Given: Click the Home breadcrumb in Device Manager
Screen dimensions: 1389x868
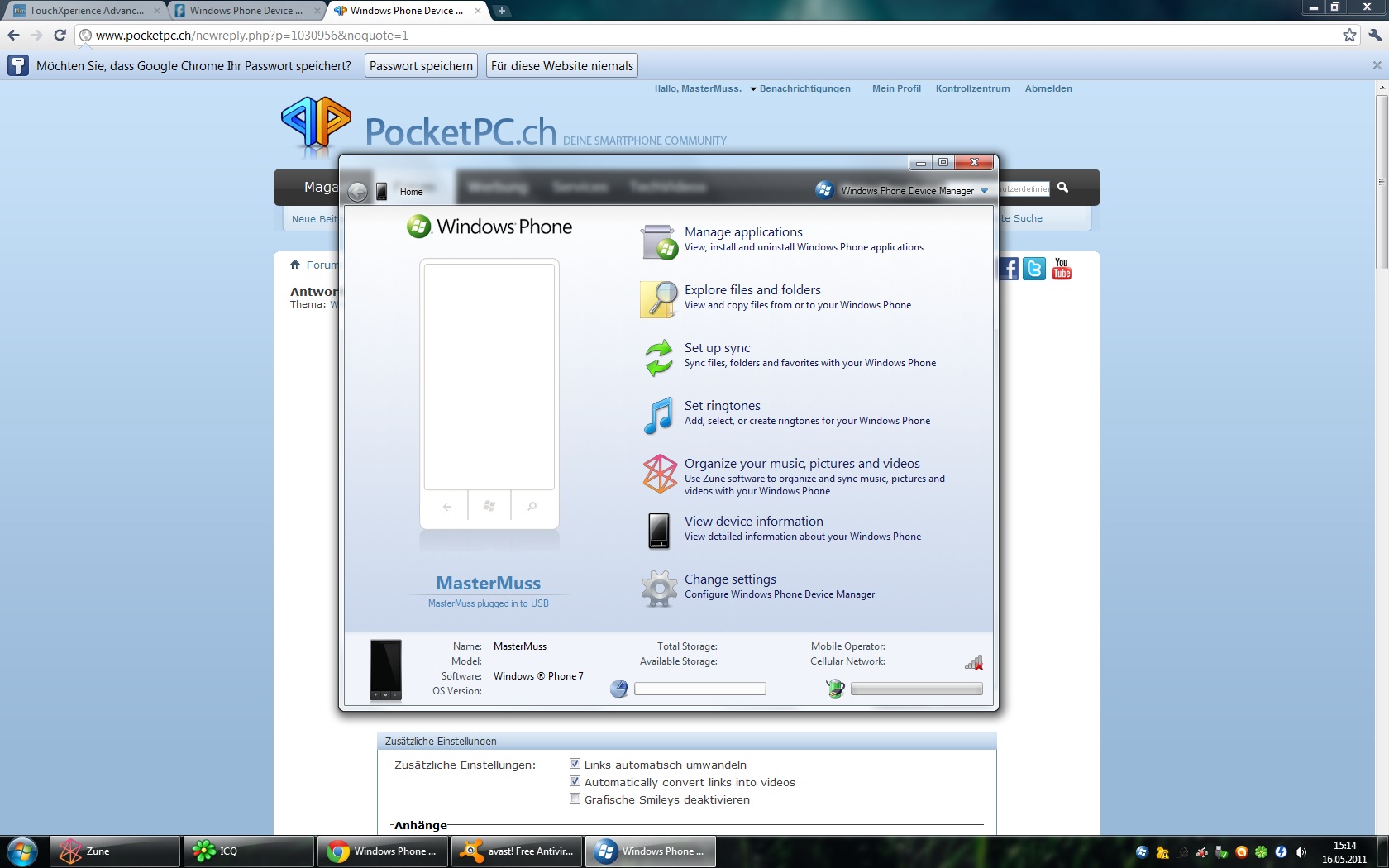Looking at the screenshot, I should pyautogui.click(x=411, y=192).
